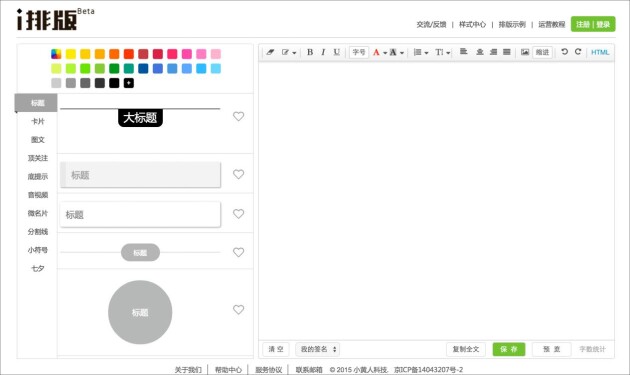Favorite the circle 标题 style heart

(238, 309)
